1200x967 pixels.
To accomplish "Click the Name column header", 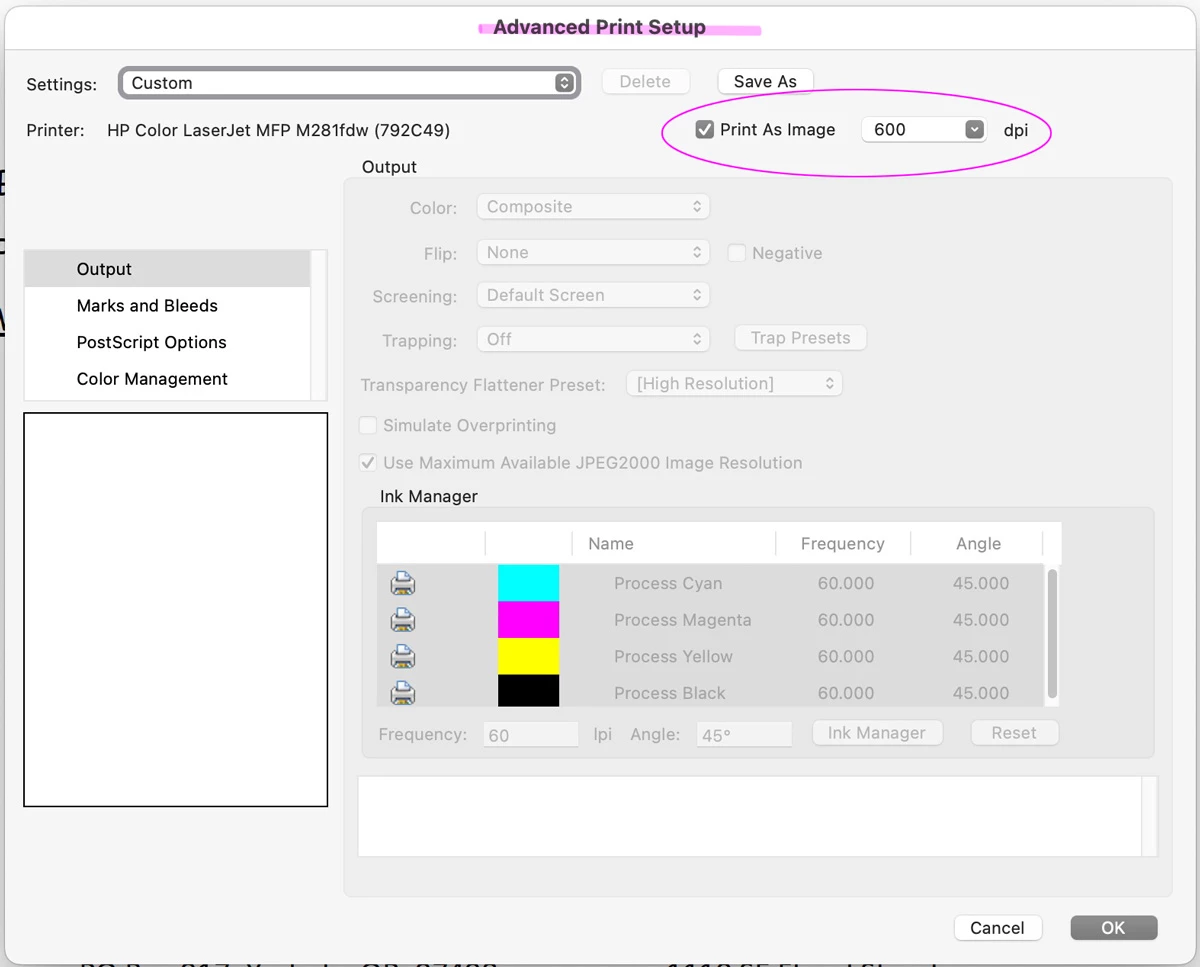I will click(674, 544).
